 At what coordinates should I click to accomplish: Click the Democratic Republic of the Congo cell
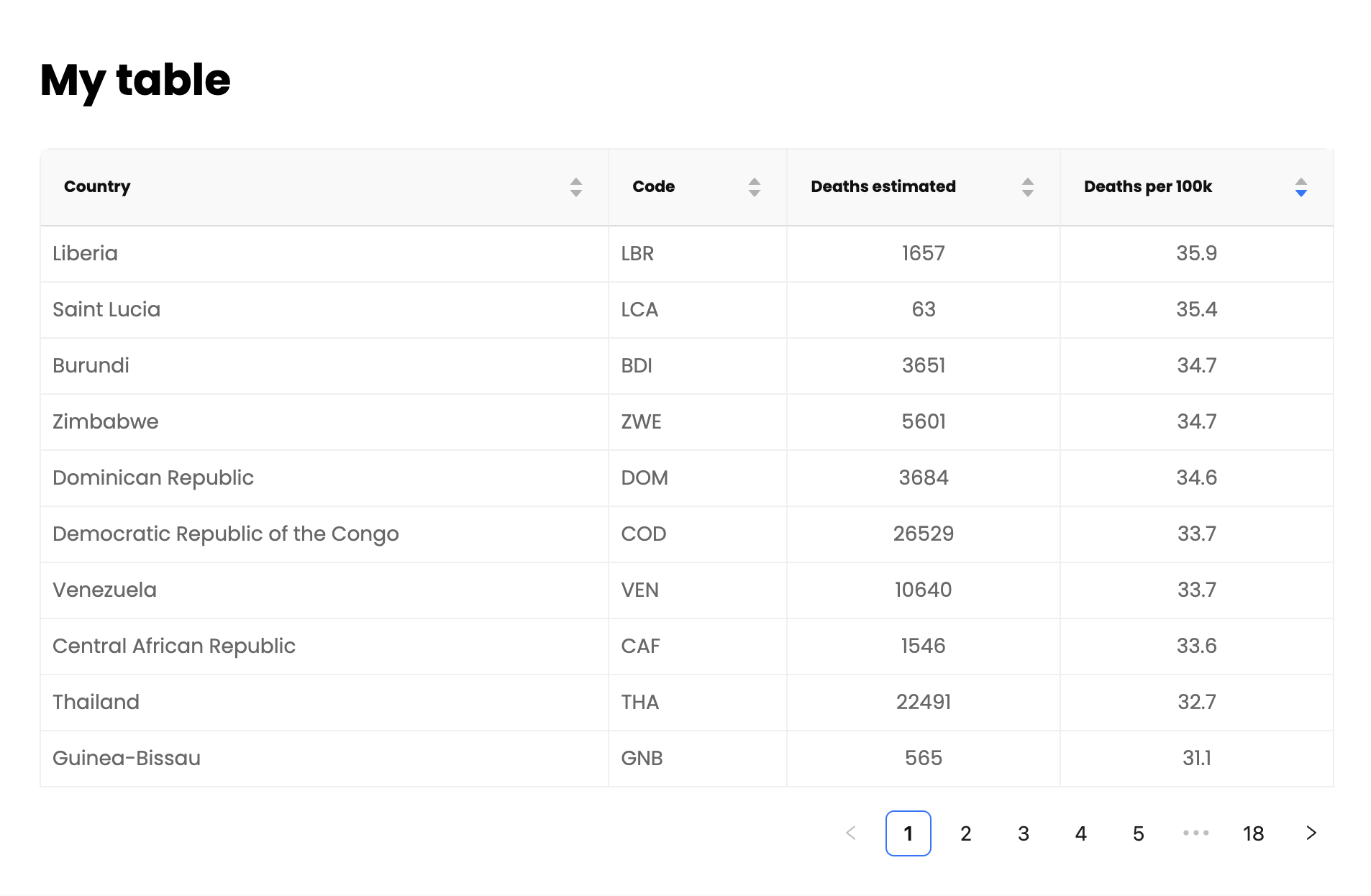coord(225,534)
